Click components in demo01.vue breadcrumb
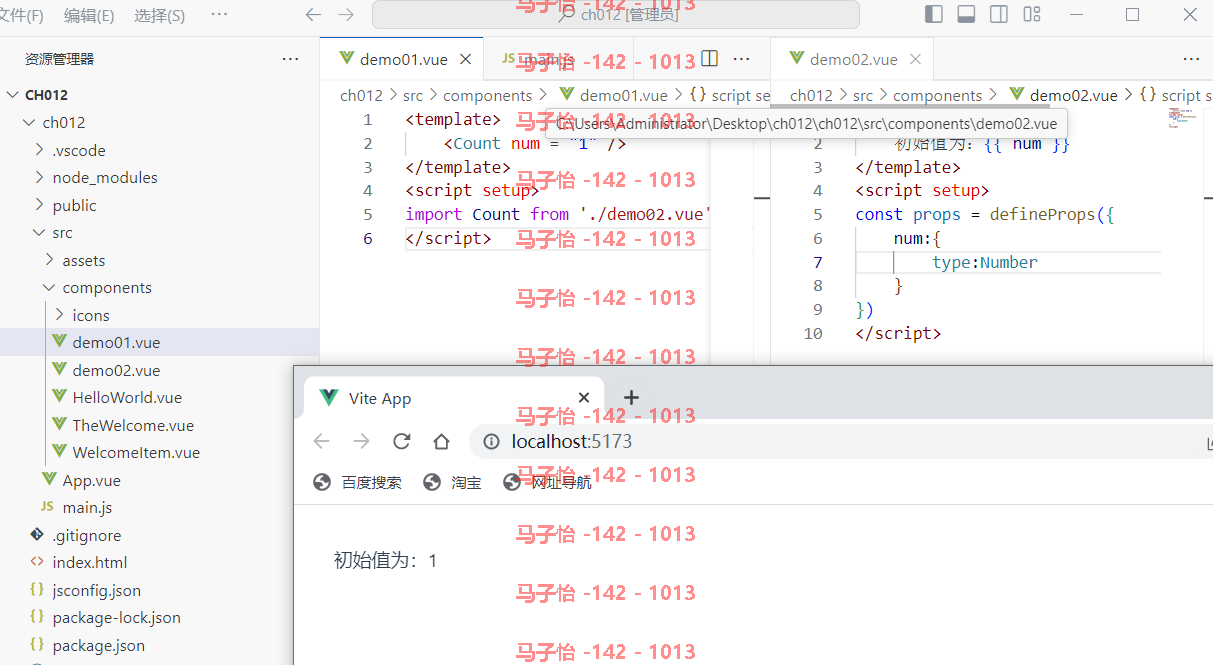Image resolution: width=1213 pixels, height=665 pixels. (x=487, y=95)
